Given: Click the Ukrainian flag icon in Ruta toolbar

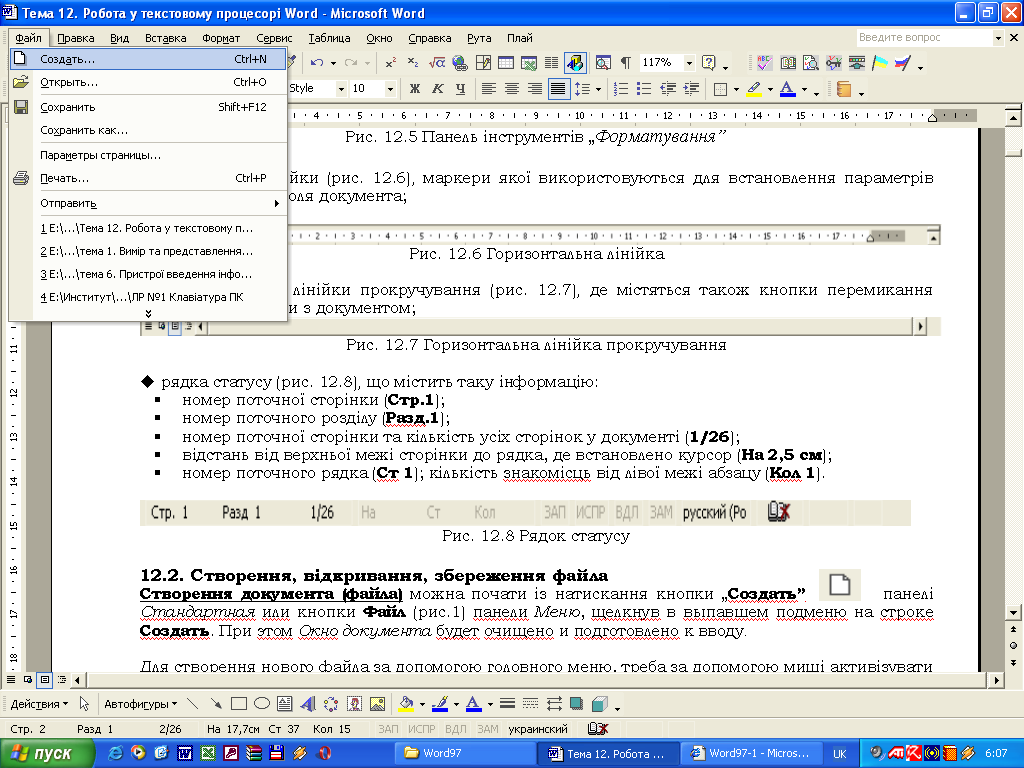Looking at the screenshot, I should (x=880, y=63).
